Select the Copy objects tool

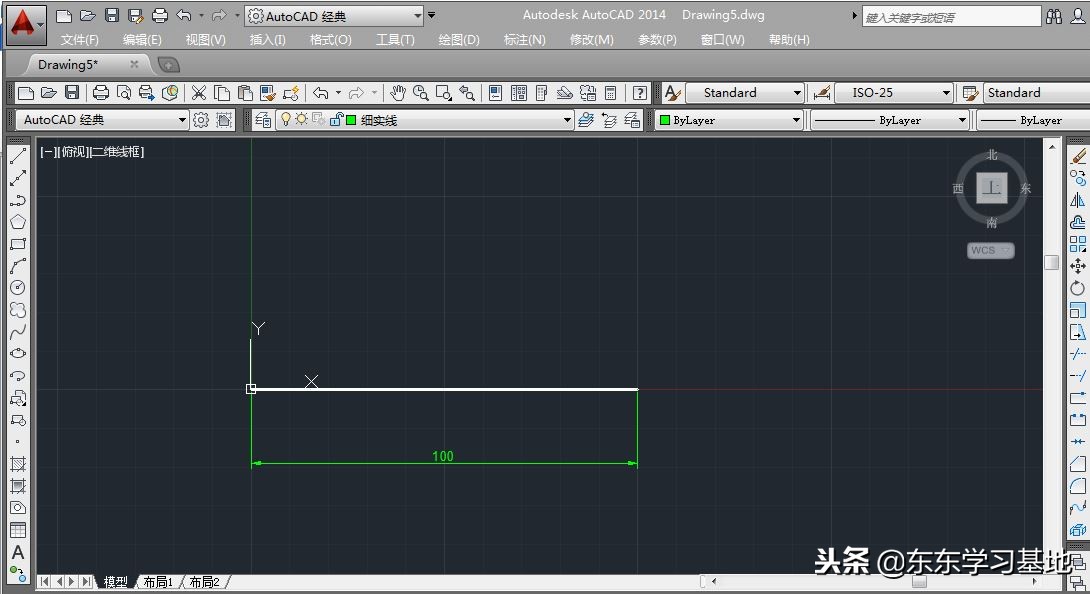pos(1078,178)
